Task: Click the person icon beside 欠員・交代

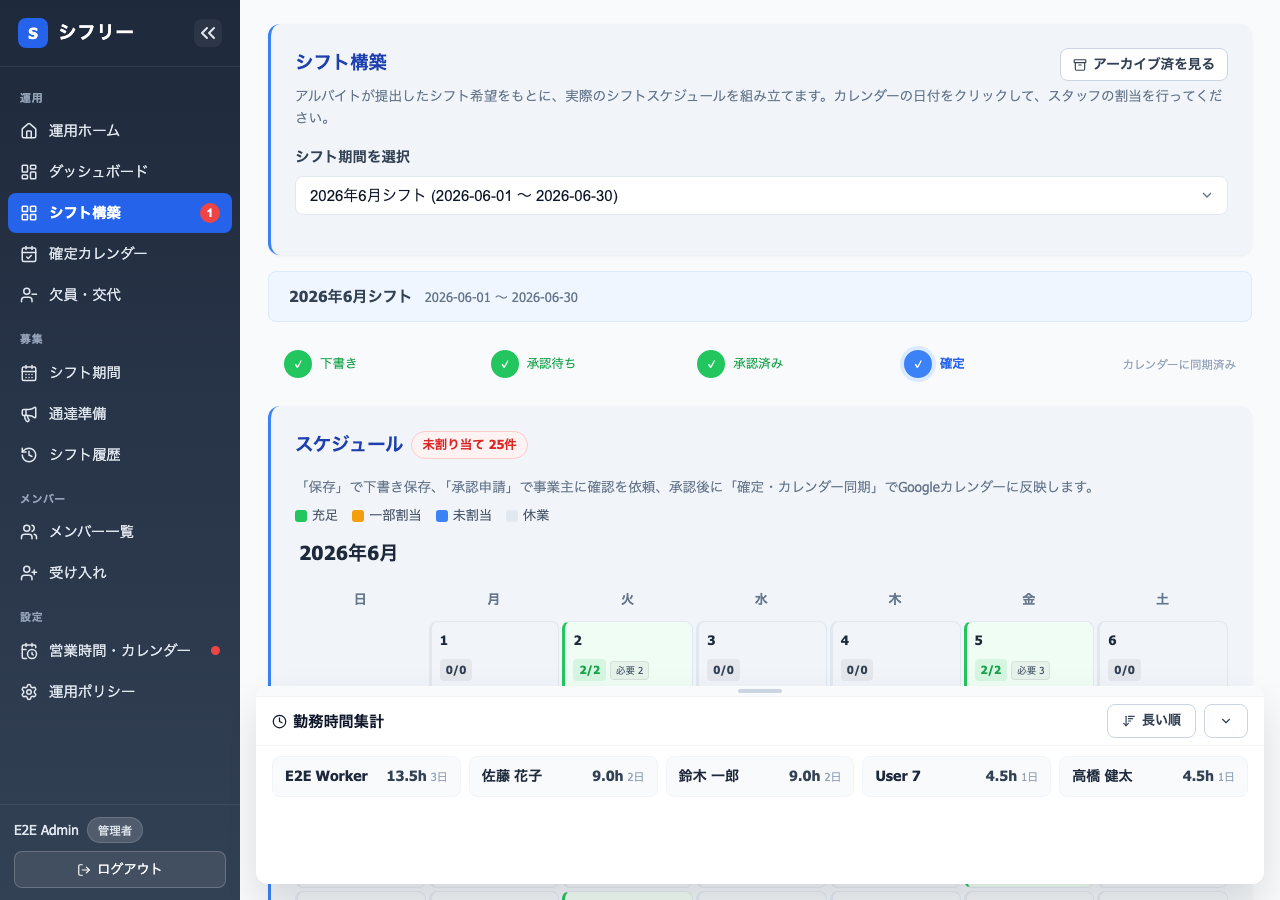Action: (x=29, y=295)
